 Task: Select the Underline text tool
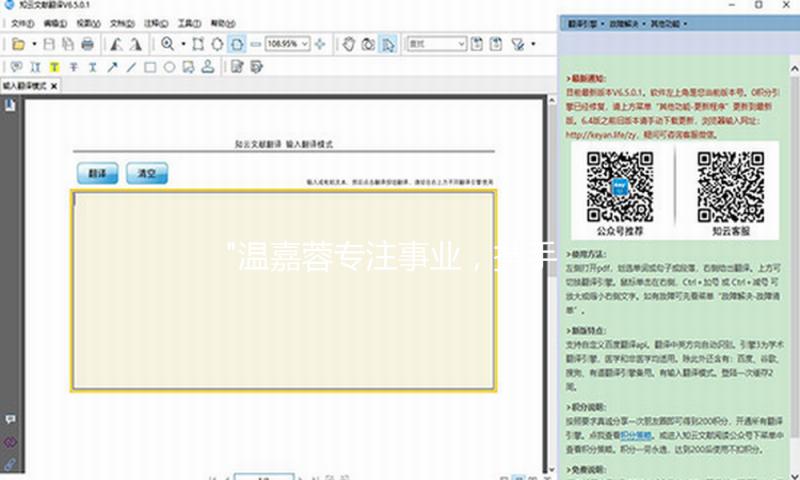[x=92, y=67]
